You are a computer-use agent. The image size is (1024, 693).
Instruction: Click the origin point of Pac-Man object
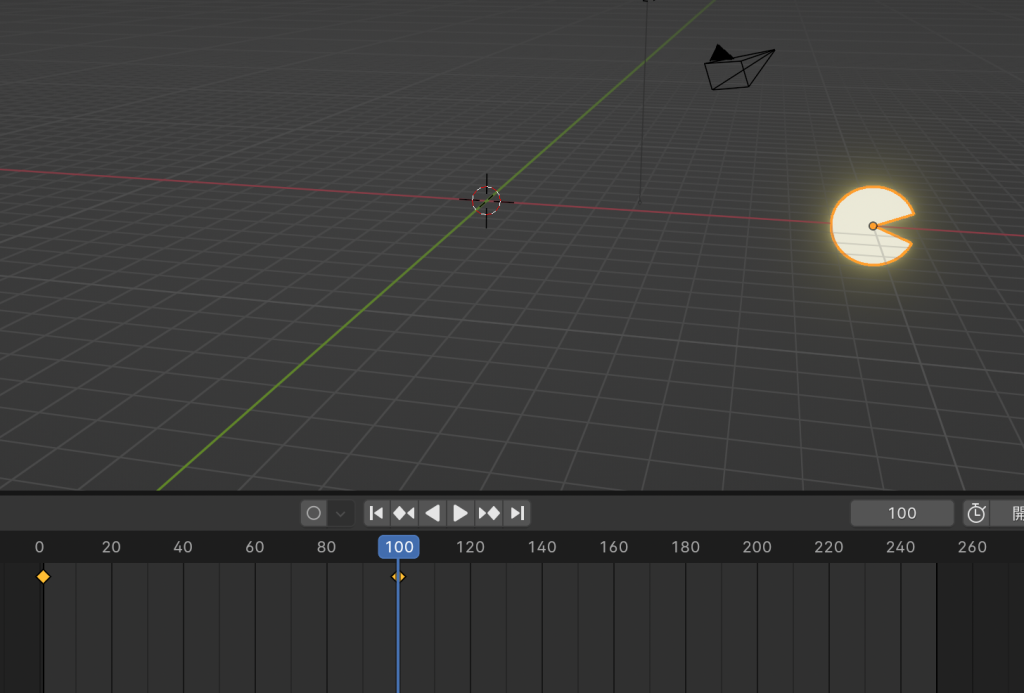click(873, 226)
